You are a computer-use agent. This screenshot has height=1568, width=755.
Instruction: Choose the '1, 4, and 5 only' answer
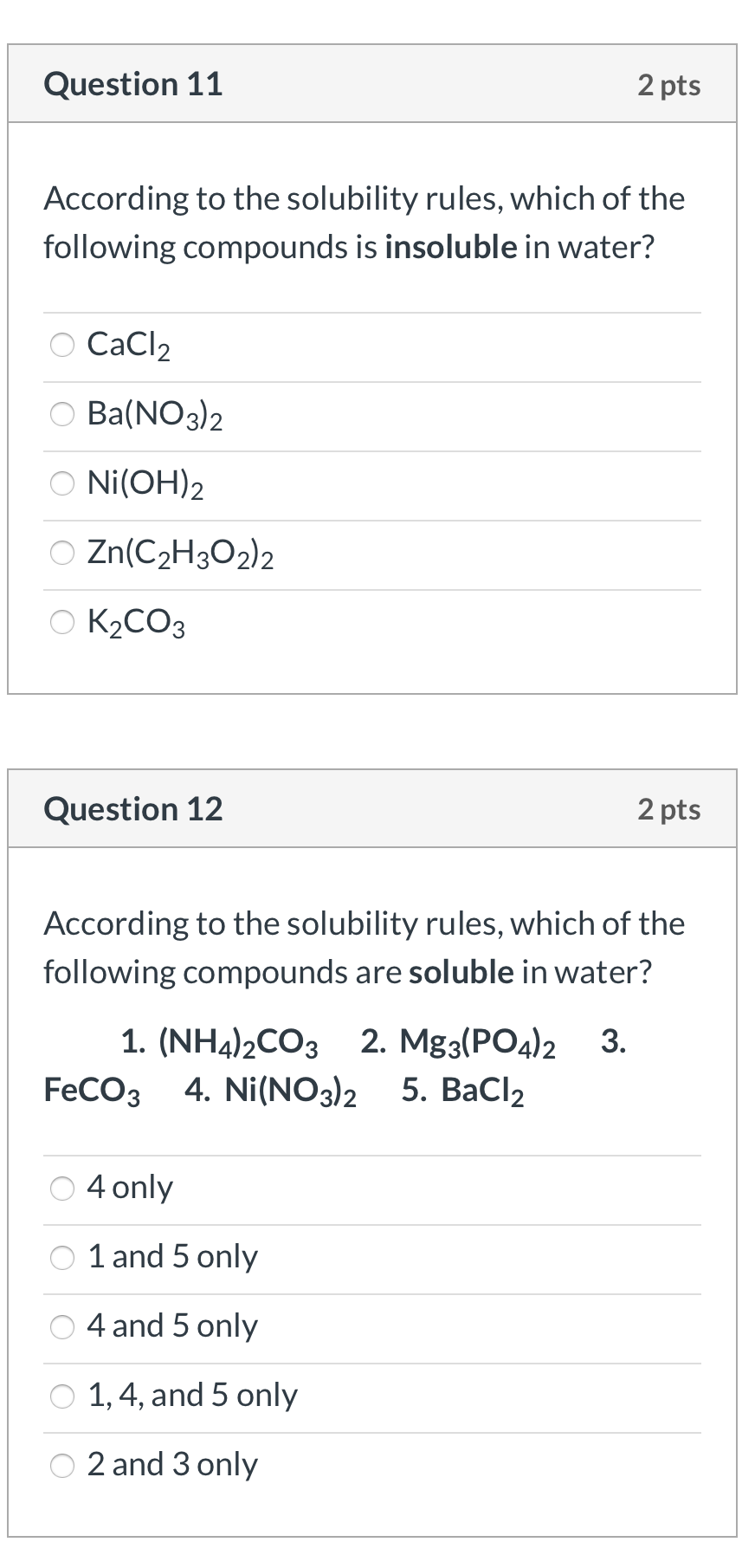pyautogui.click(x=61, y=1396)
